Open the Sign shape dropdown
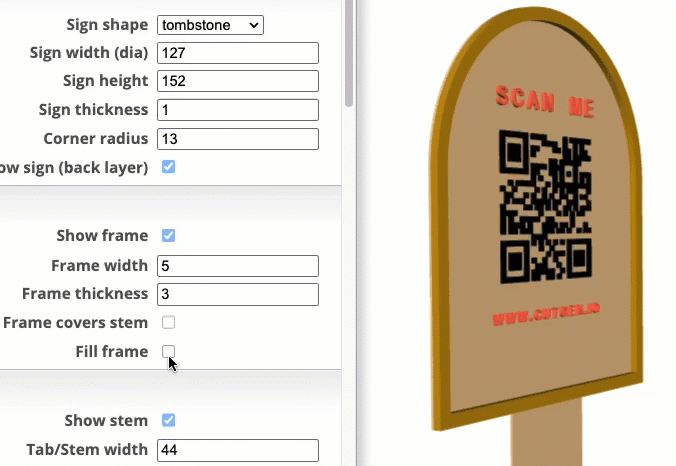676x466 pixels. point(210,24)
